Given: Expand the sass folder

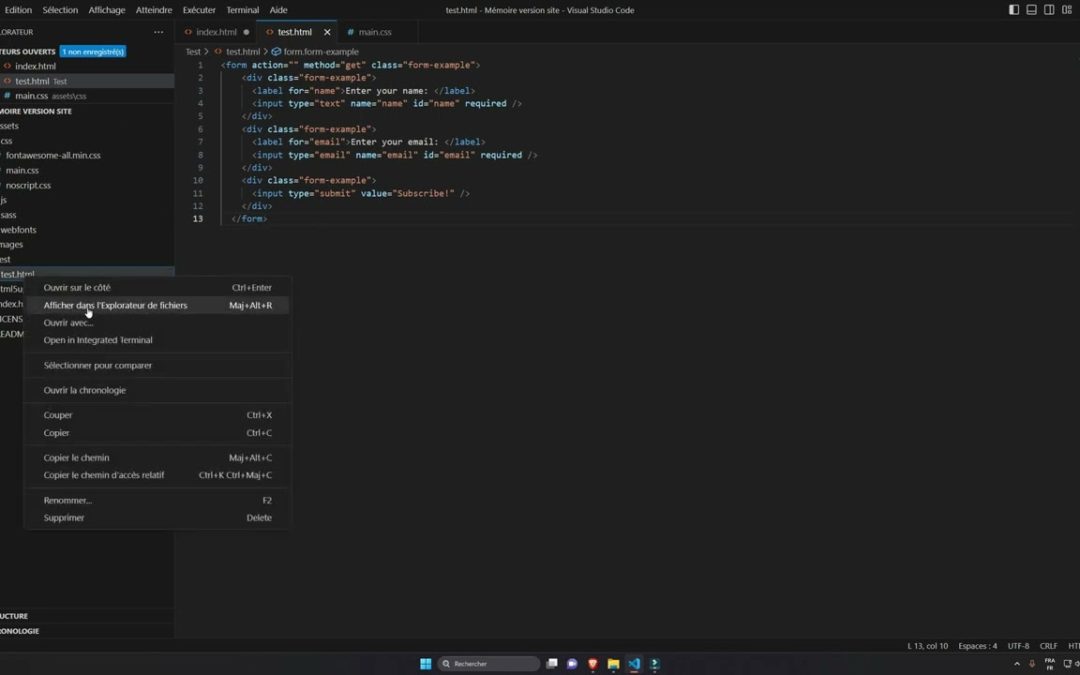Looking at the screenshot, I should [87, 215].
